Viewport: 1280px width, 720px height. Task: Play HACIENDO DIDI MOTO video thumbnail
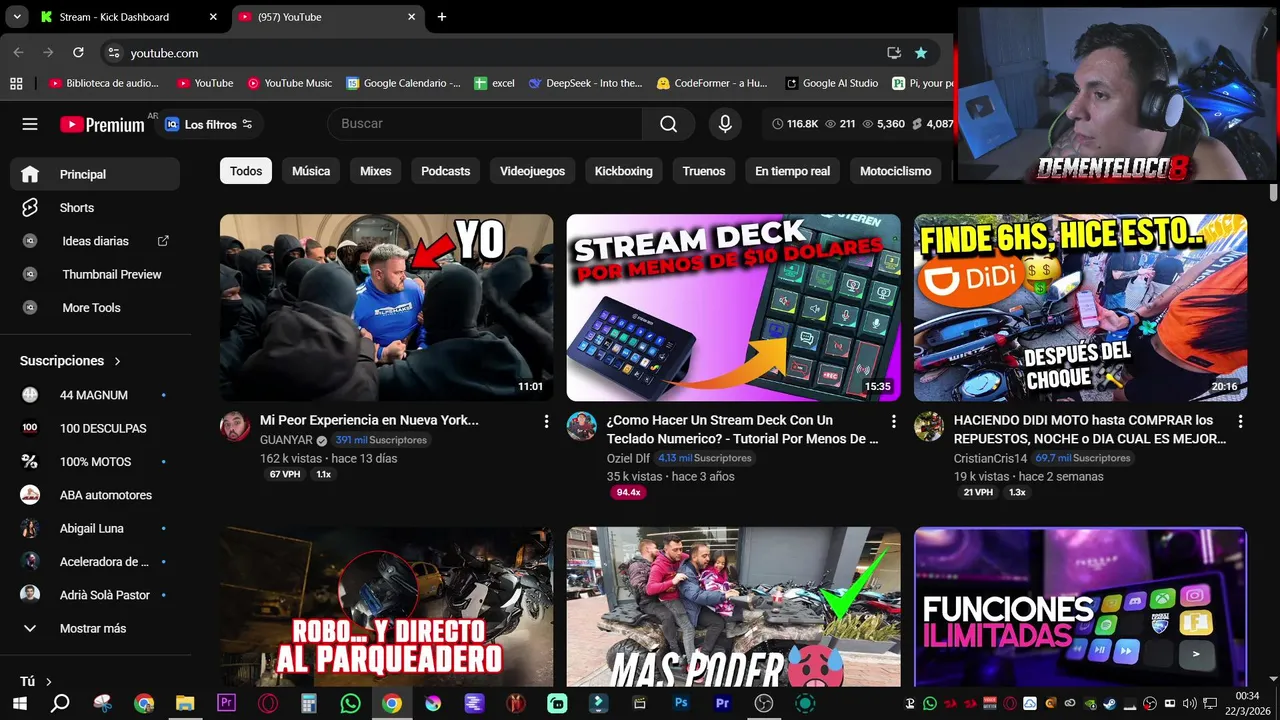click(x=1080, y=308)
